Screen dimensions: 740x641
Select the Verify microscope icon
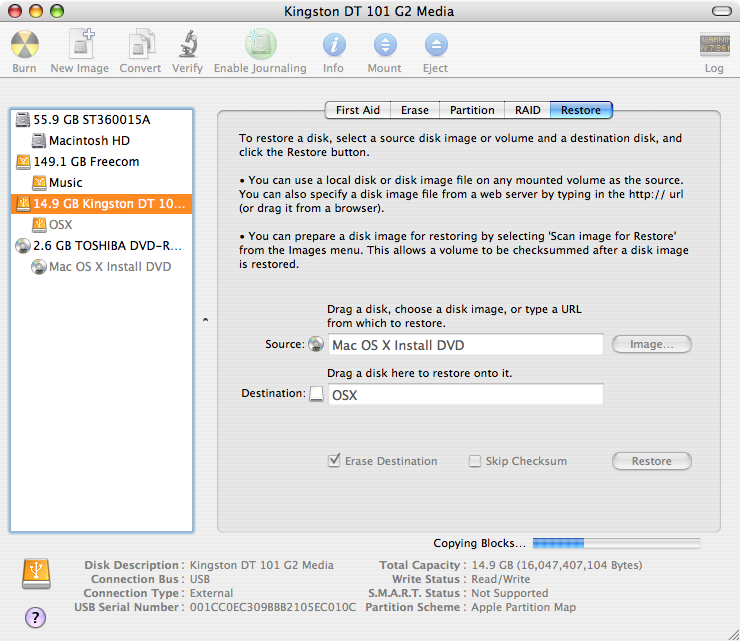coord(189,43)
